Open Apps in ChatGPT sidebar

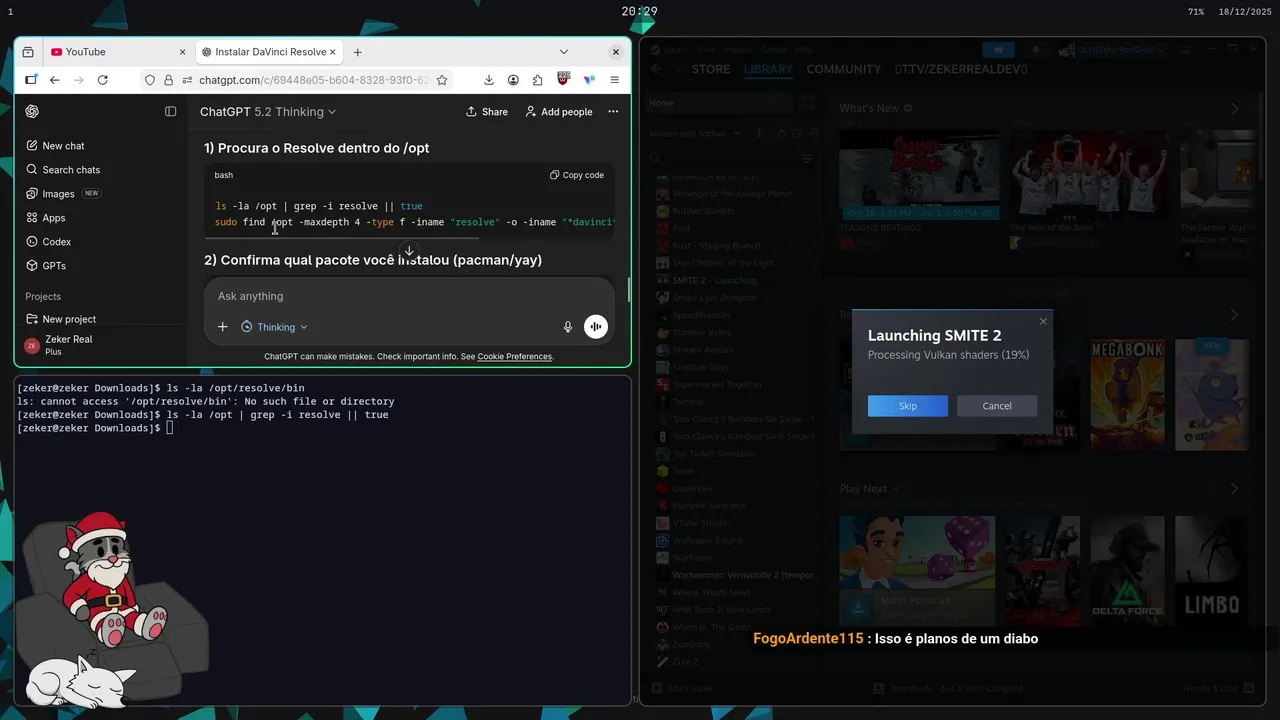tap(46, 218)
